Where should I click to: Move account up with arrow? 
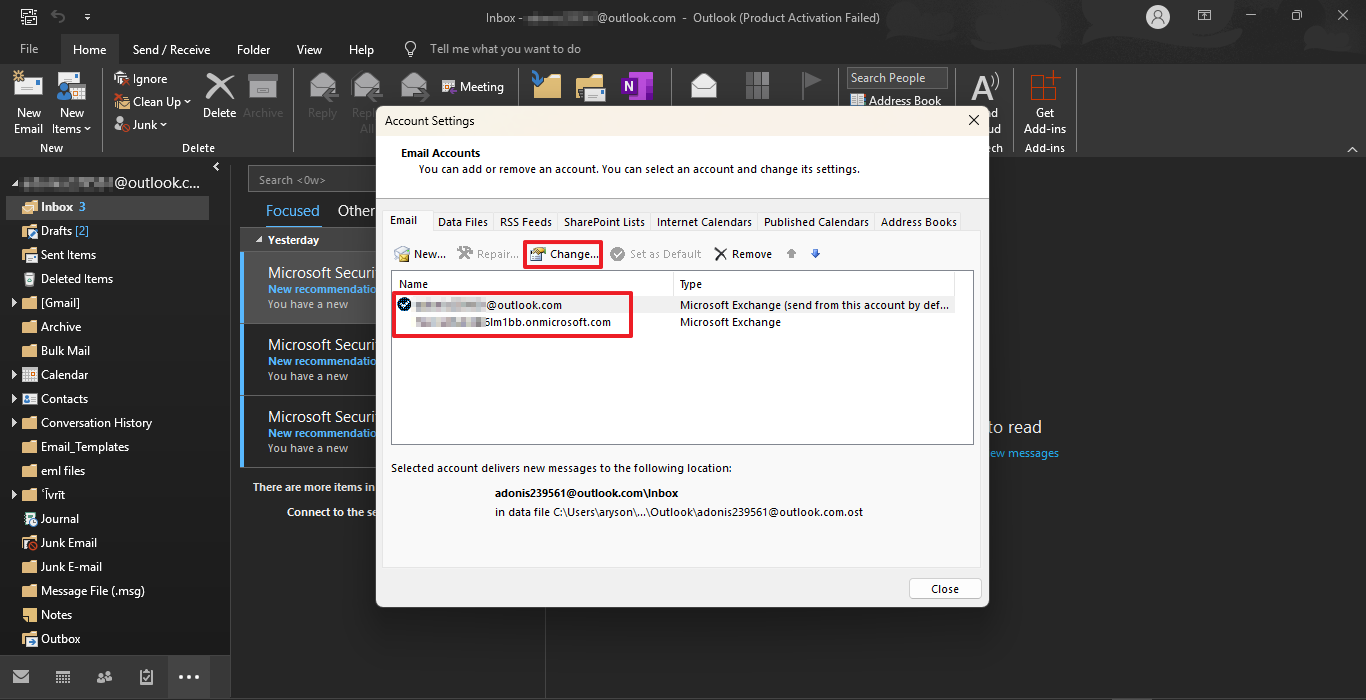click(791, 254)
